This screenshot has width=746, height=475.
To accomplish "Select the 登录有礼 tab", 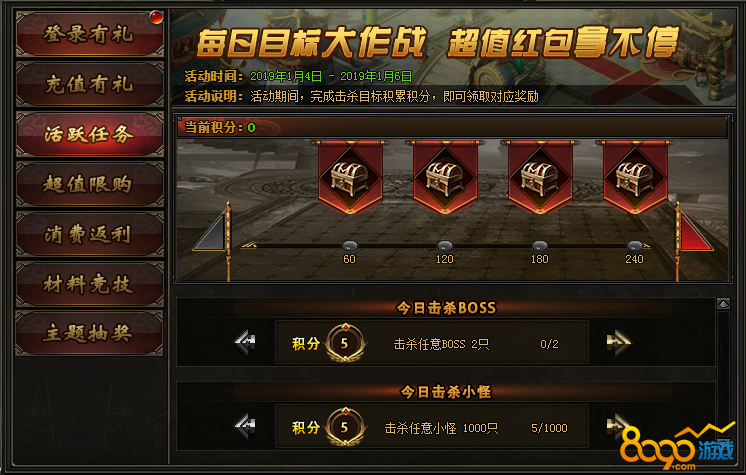I will (x=89, y=34).
